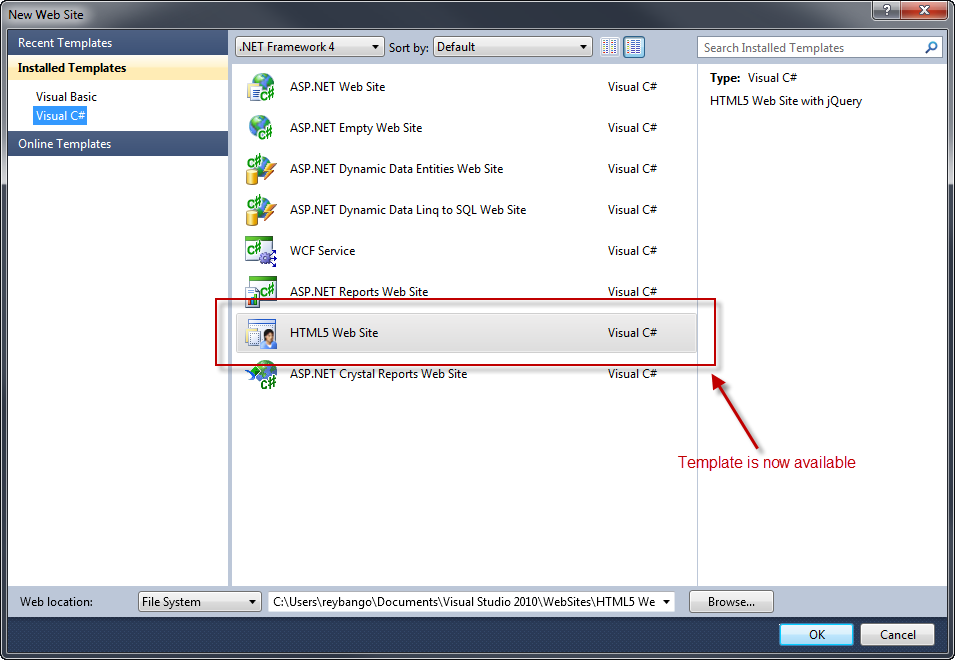The height and width of the screenshot is (660, 955).
Task: Select Visual C# in the templates tree
Action: [x=60, y=116]
